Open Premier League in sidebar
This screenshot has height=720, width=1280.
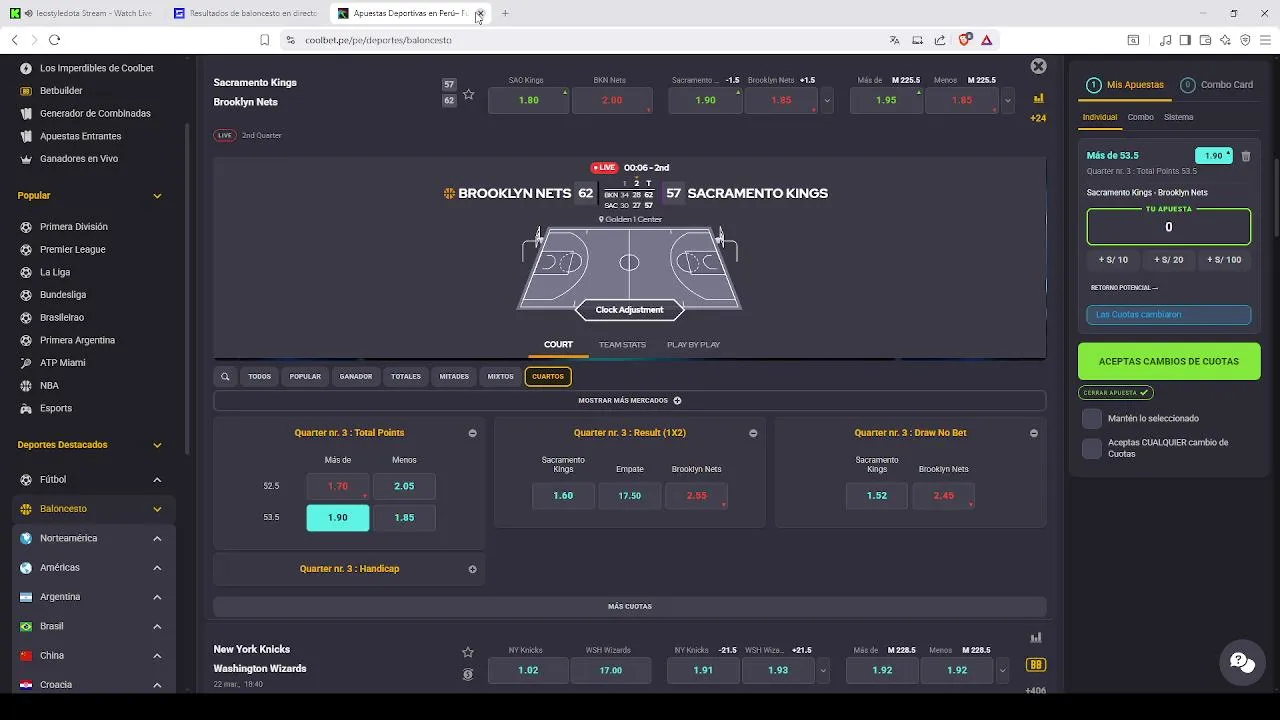(72, 249)
